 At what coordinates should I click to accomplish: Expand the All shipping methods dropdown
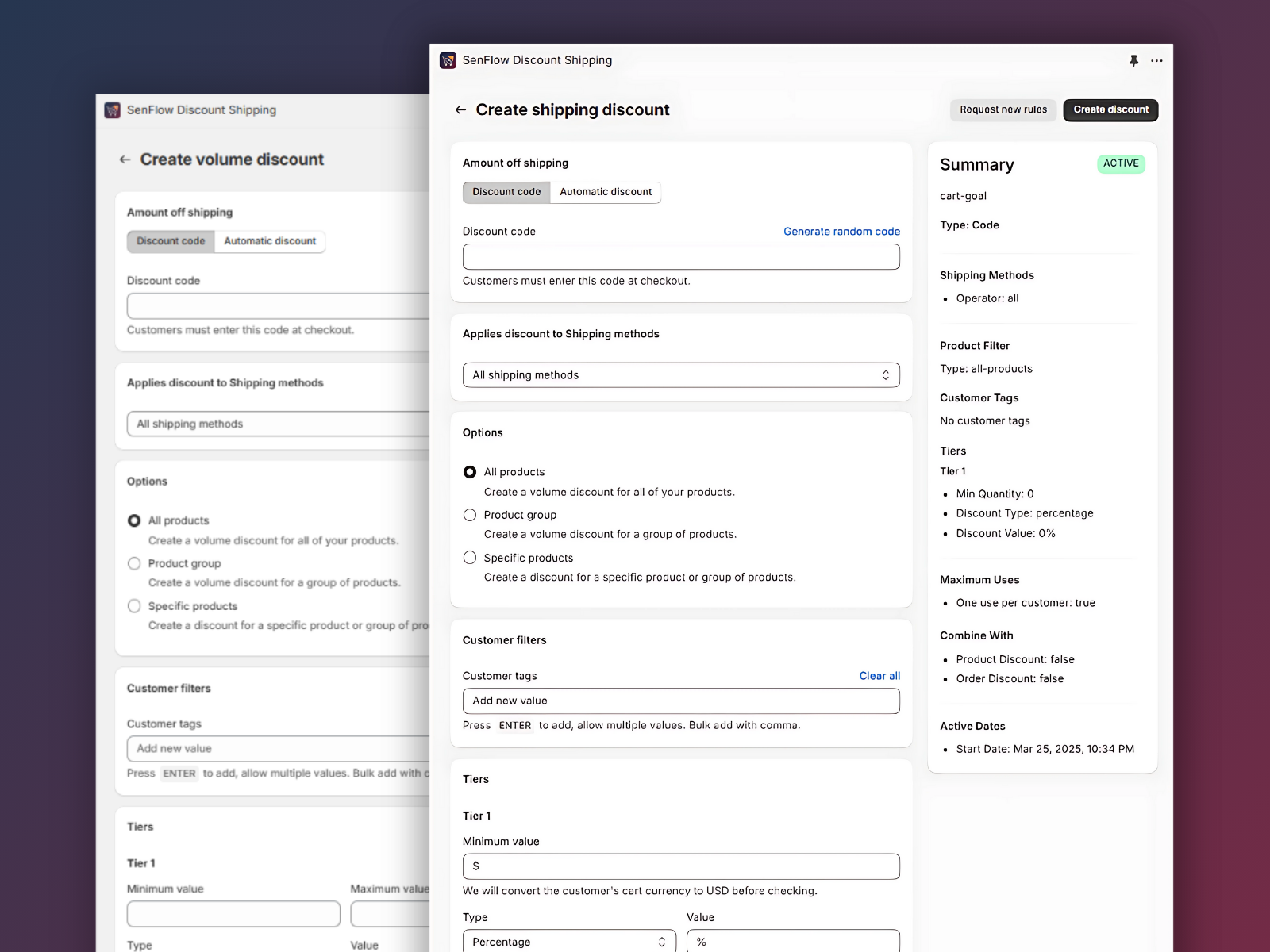coord(681,375)
